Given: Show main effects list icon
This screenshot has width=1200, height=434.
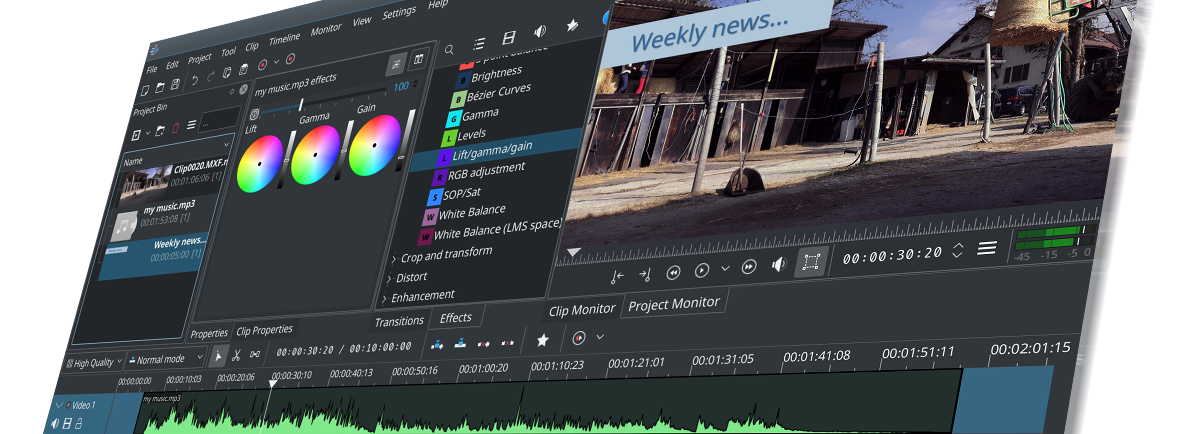Looking at the screenshot, I should point(479,43).
